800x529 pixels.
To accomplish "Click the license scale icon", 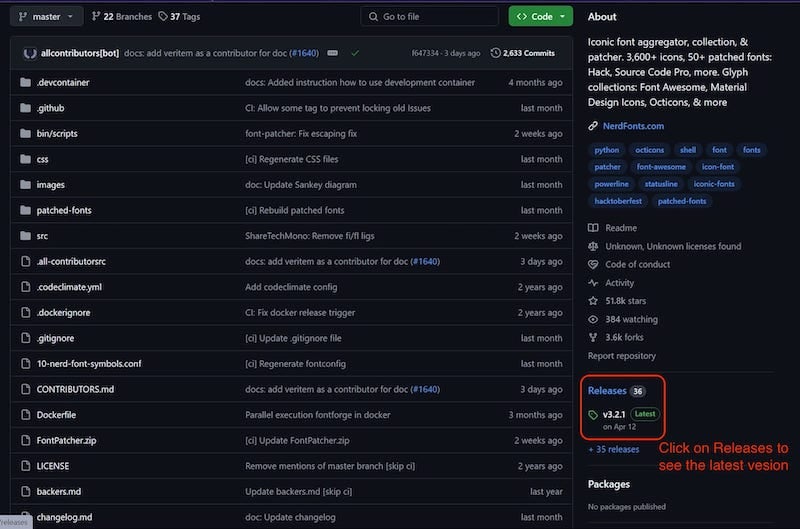I will pyautogui.click(x=593, y=246).
